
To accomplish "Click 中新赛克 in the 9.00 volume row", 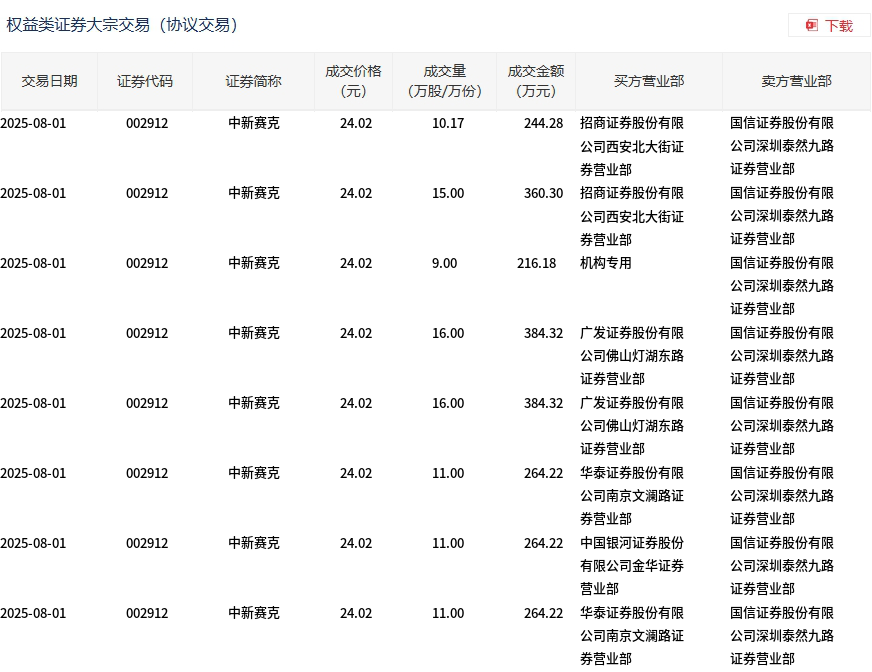I will coord(254,263).
